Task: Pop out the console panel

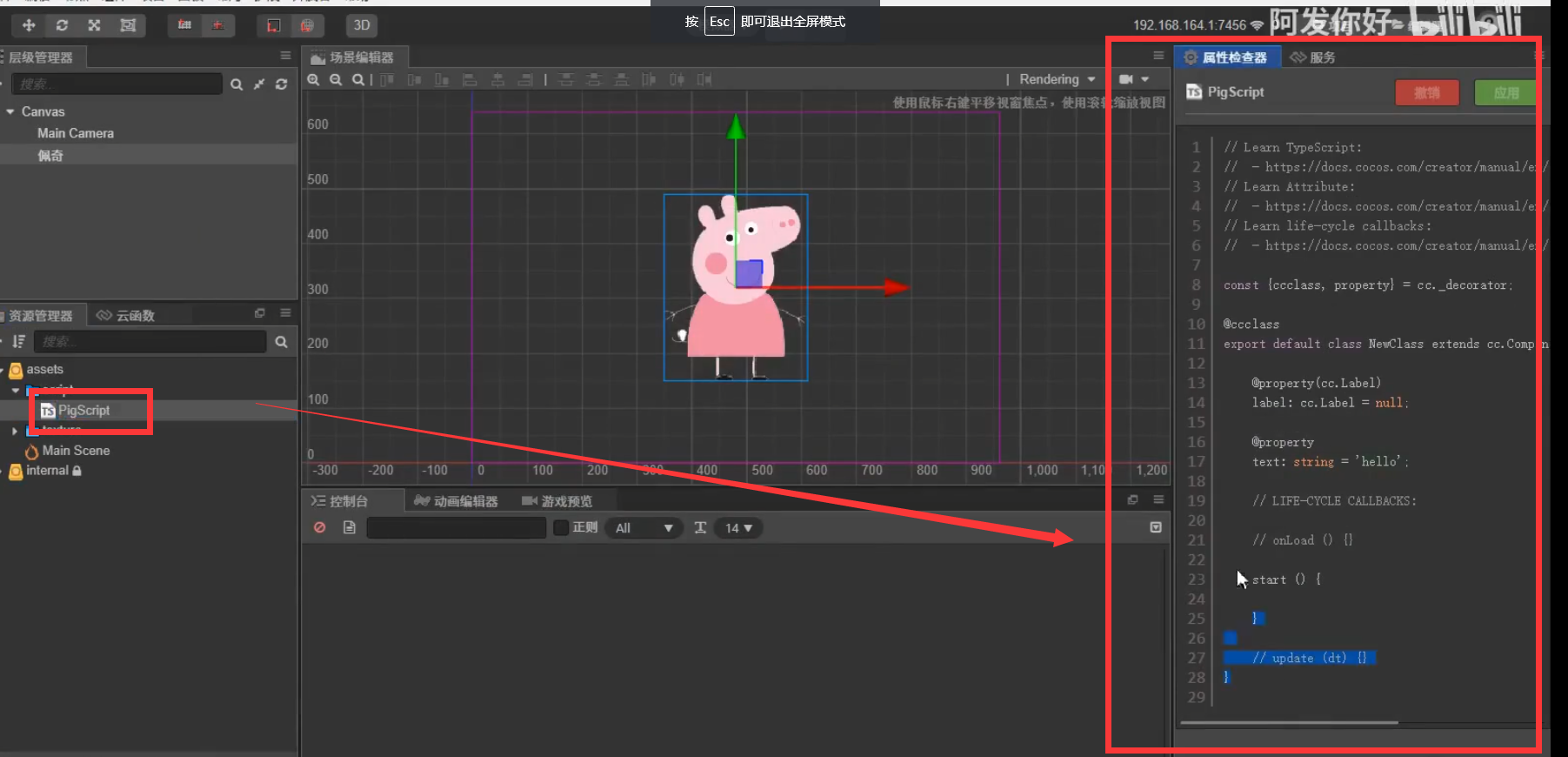Action: pyautogui.click(x=1132, y=499)
